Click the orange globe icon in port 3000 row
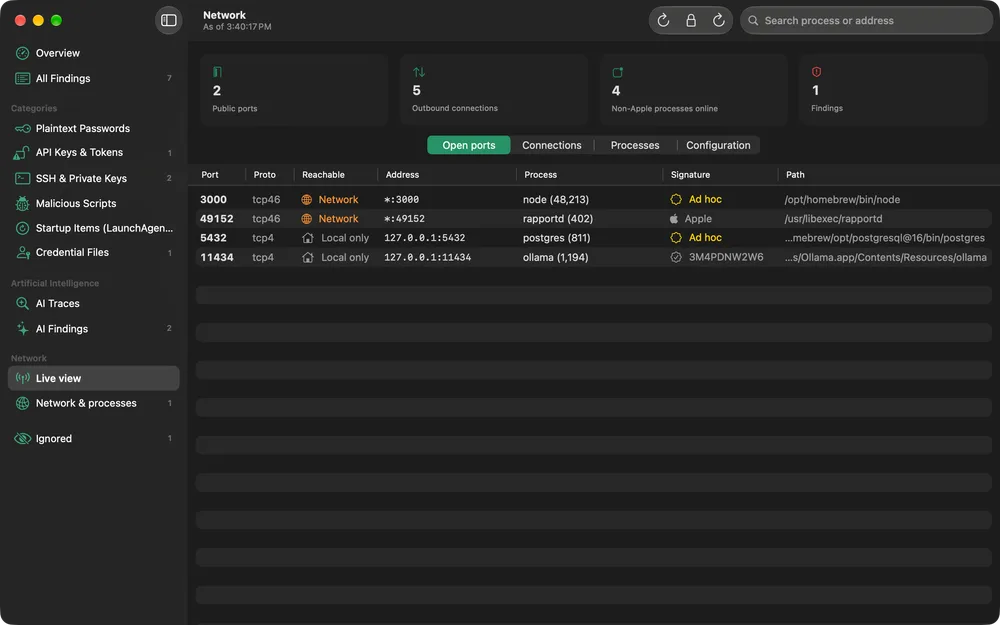 pyautogui.click(x=307, y=200)
